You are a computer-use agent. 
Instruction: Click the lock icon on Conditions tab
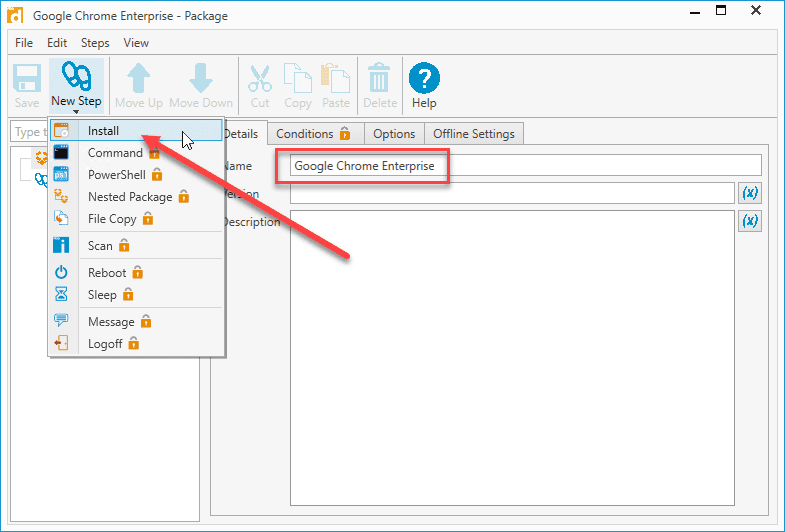pos(345,133)
